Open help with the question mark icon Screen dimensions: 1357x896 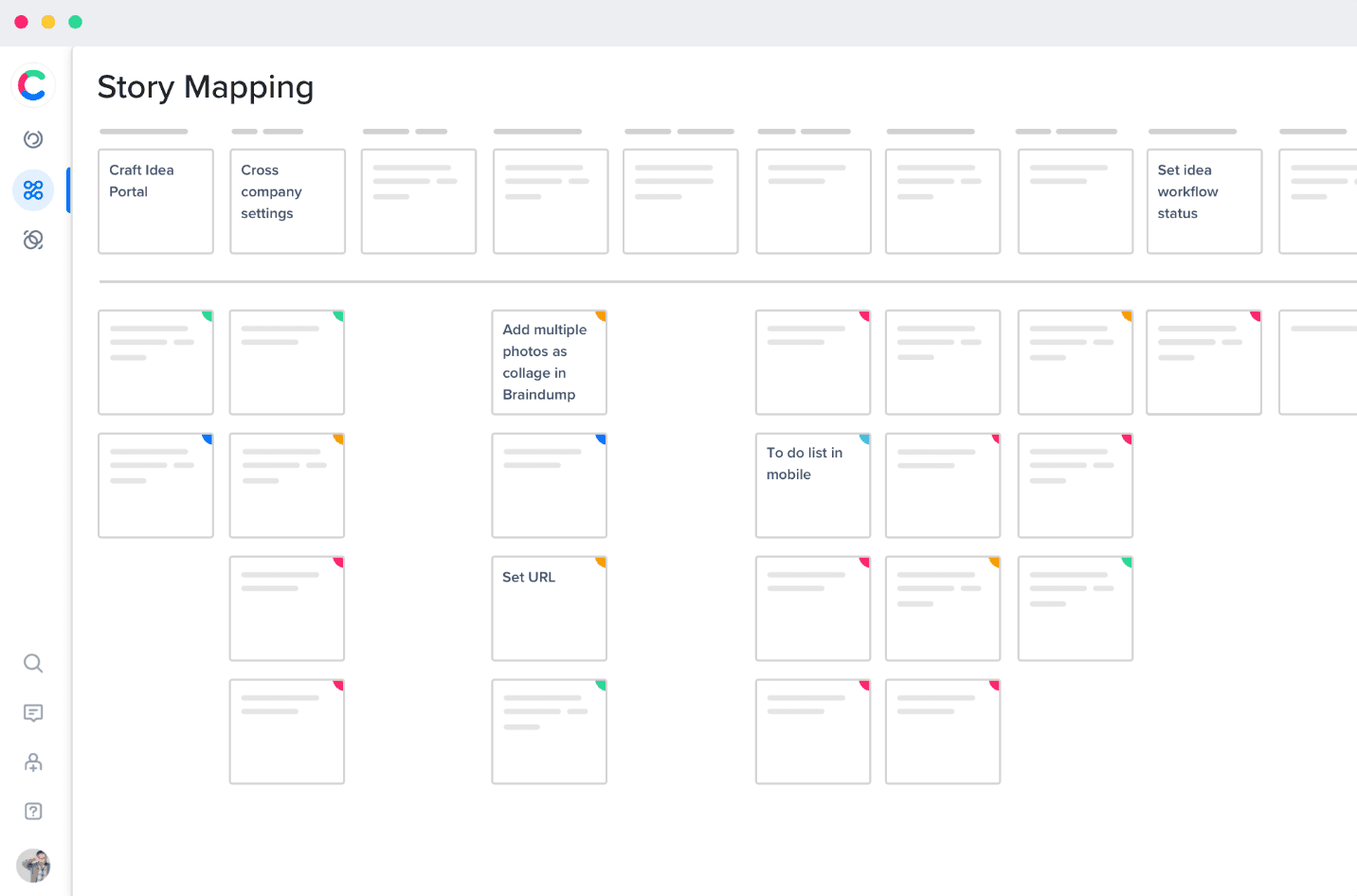pyautogui.click(x=33, y=812)
